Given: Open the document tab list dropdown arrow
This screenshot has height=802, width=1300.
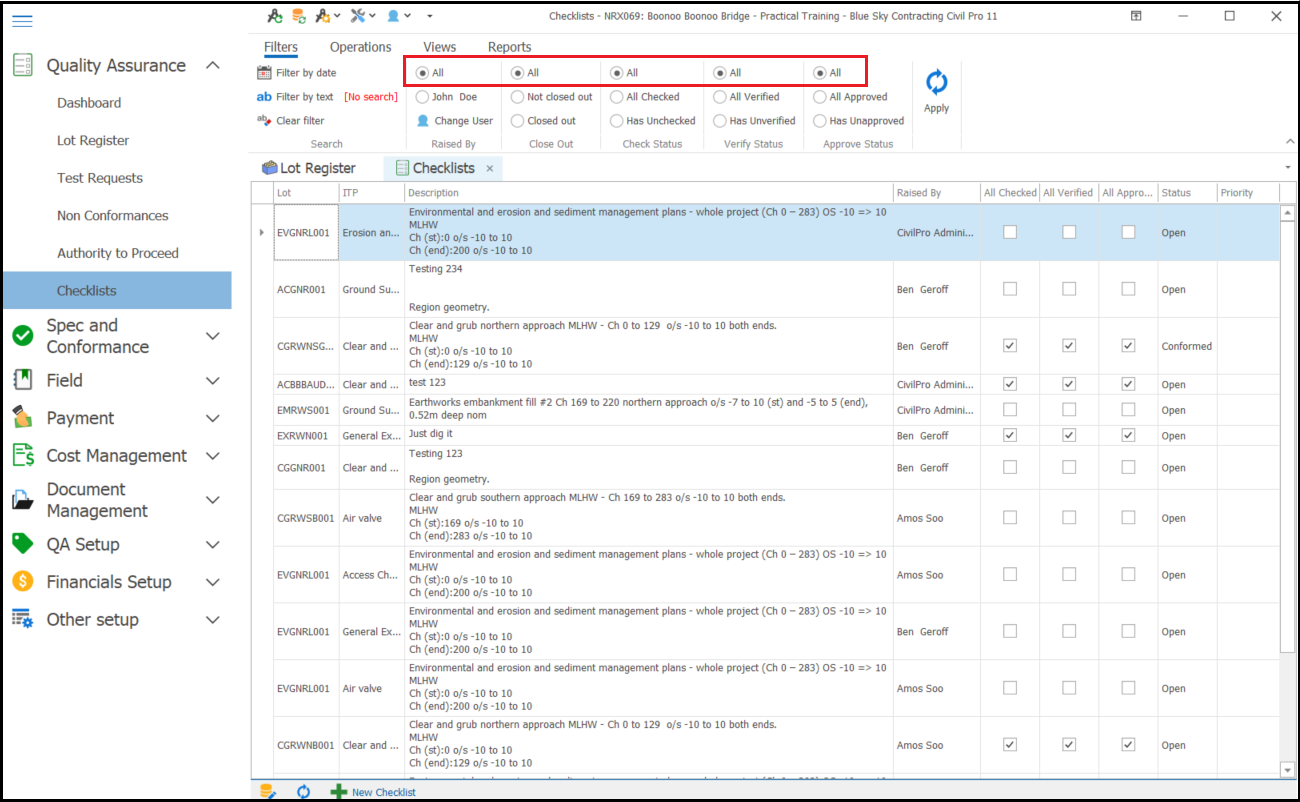Looking at the screenshot, I should (1287, 167).
